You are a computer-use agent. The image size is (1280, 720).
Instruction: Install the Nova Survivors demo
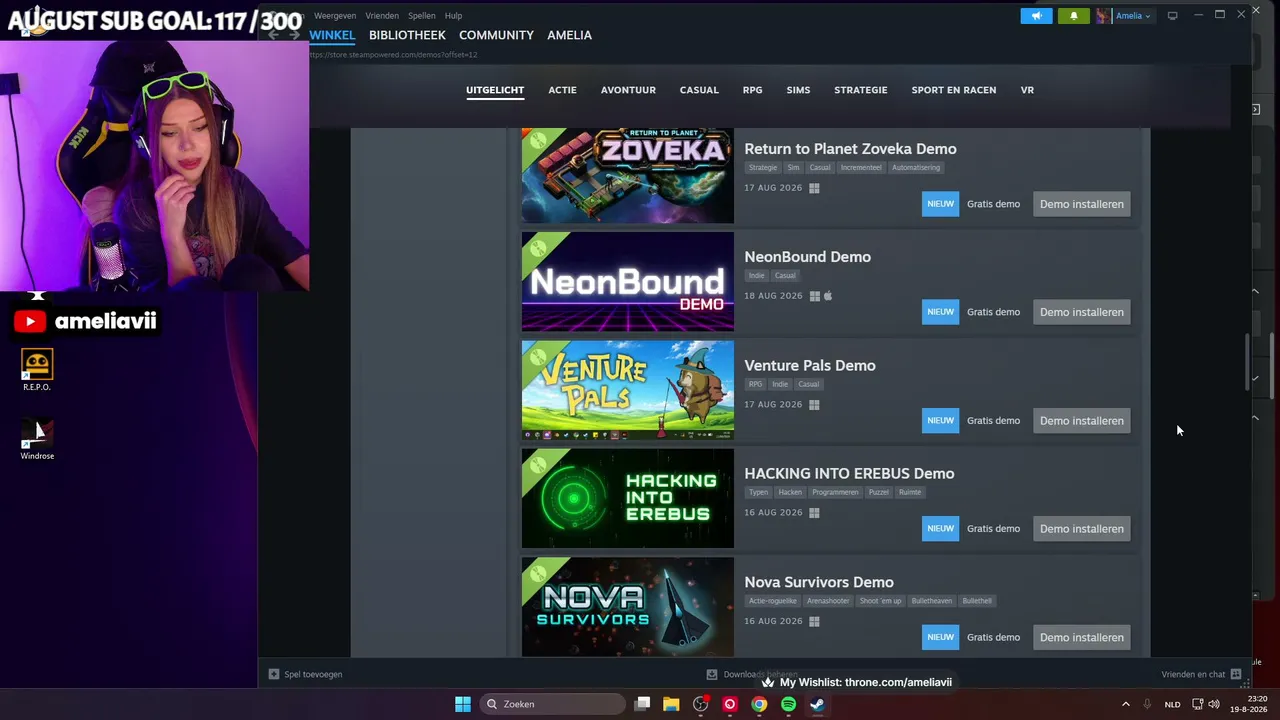point(1082,637)
